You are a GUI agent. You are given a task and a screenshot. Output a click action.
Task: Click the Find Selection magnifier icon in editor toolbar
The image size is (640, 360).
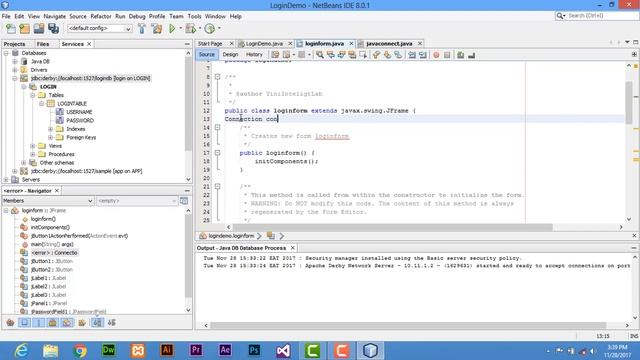click(320, 55)
